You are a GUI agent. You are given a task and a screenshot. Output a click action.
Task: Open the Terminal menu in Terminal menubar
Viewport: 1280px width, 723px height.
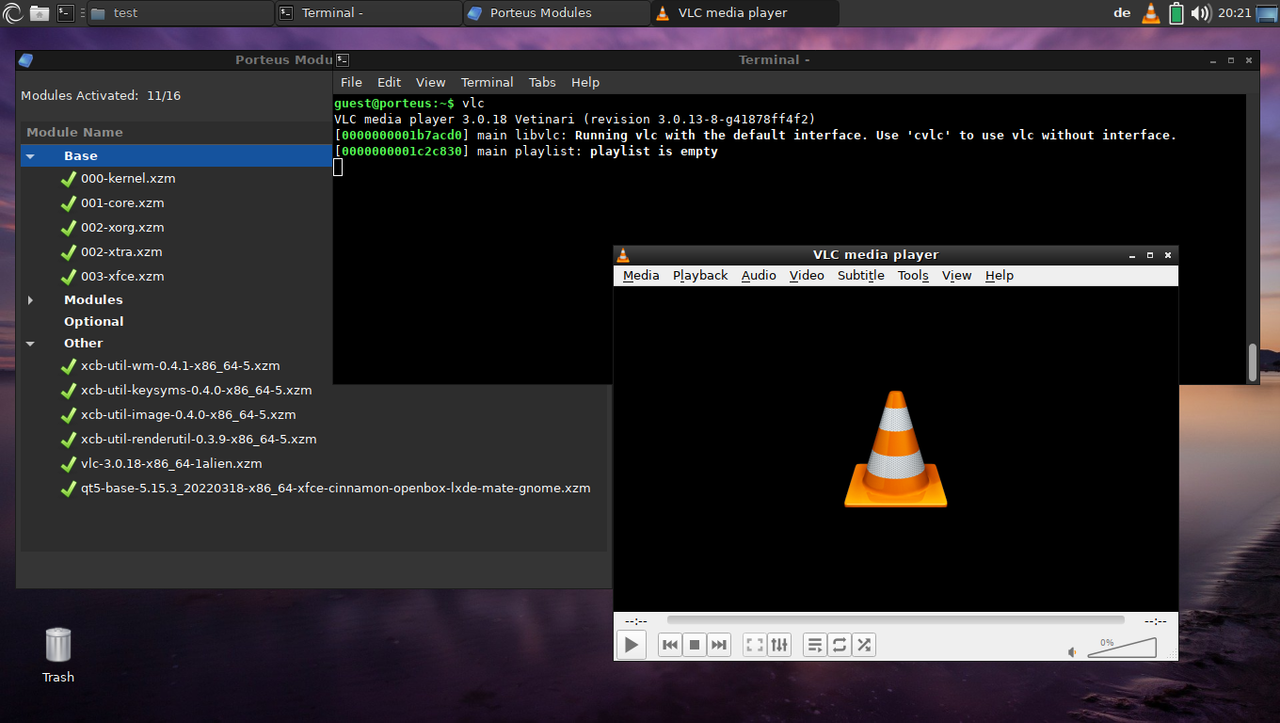(x=487, y=82)
